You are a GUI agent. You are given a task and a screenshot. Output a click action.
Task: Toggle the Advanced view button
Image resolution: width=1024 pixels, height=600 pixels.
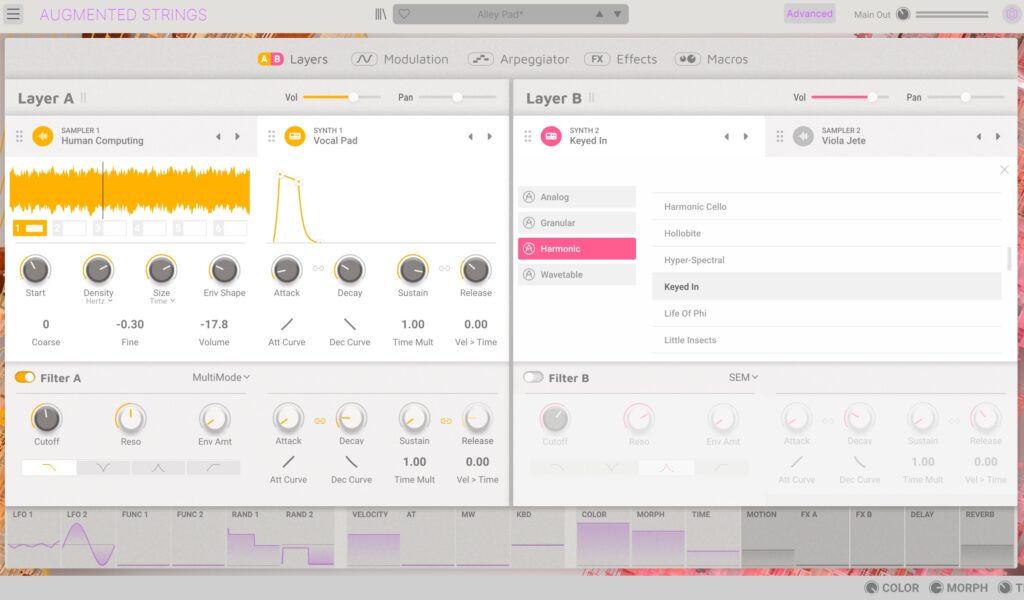coord(809,14)
